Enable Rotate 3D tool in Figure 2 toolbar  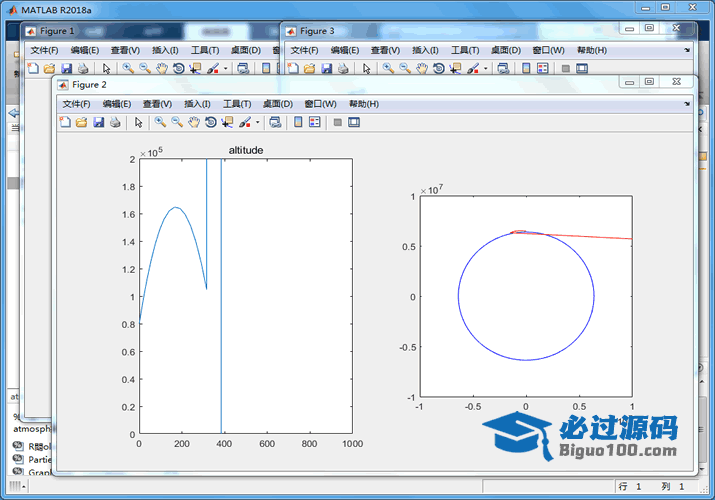coord(210,122)
